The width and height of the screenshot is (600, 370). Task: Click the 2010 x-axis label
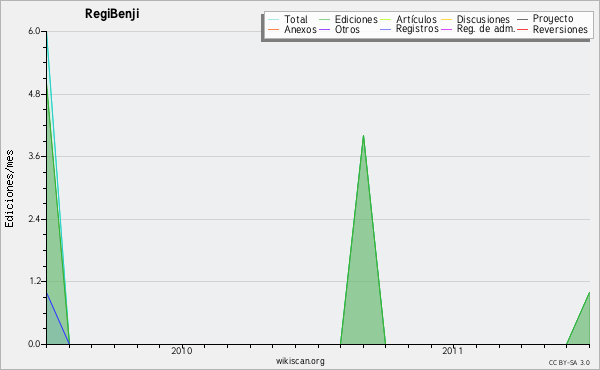click(182, 351)
